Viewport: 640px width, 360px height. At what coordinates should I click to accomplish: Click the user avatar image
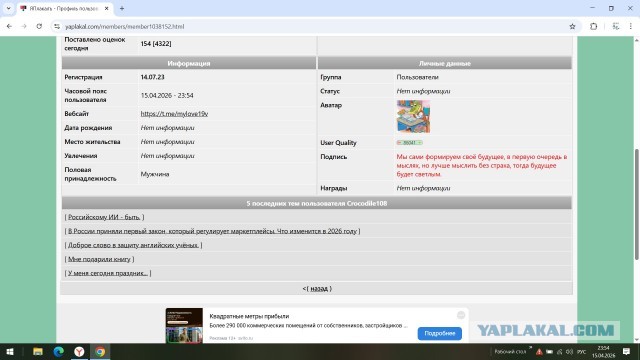[413, 116]
